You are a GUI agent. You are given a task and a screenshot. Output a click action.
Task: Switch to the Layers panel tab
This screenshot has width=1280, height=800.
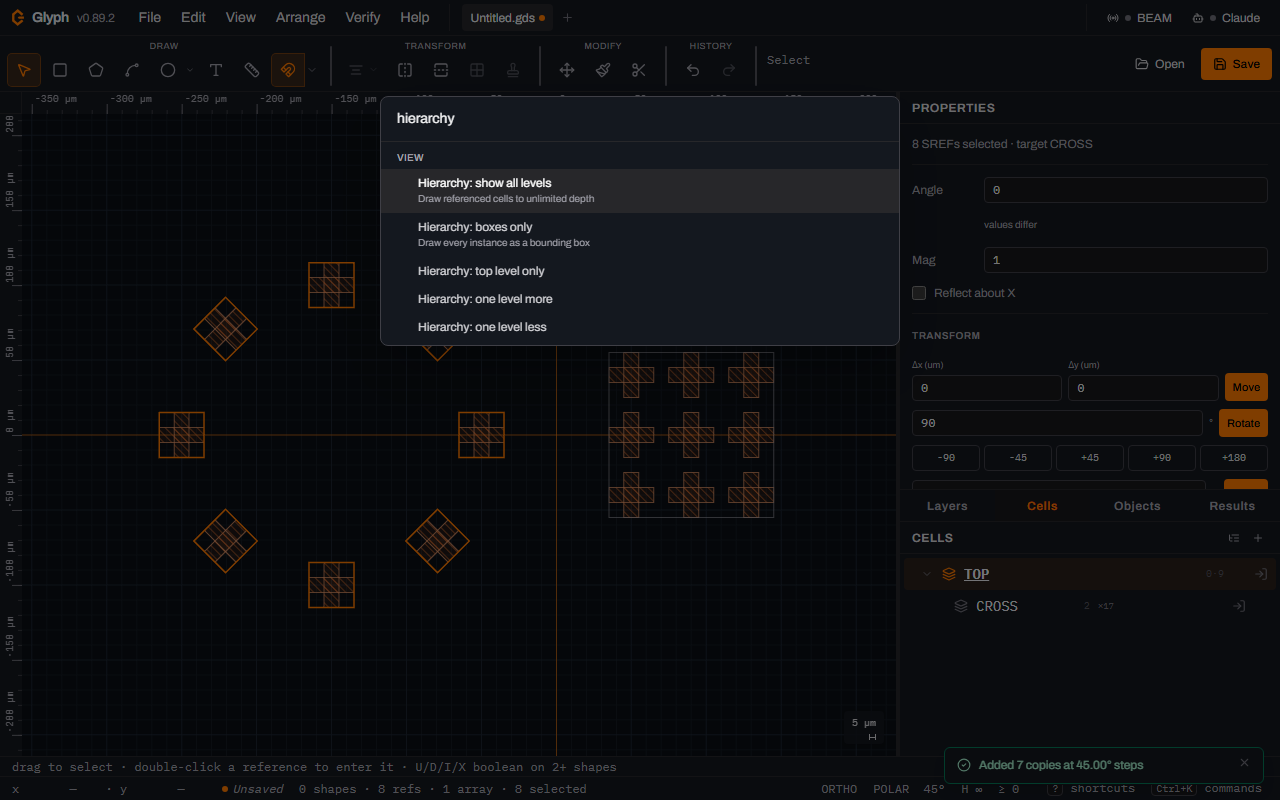[x=947, y=506]
